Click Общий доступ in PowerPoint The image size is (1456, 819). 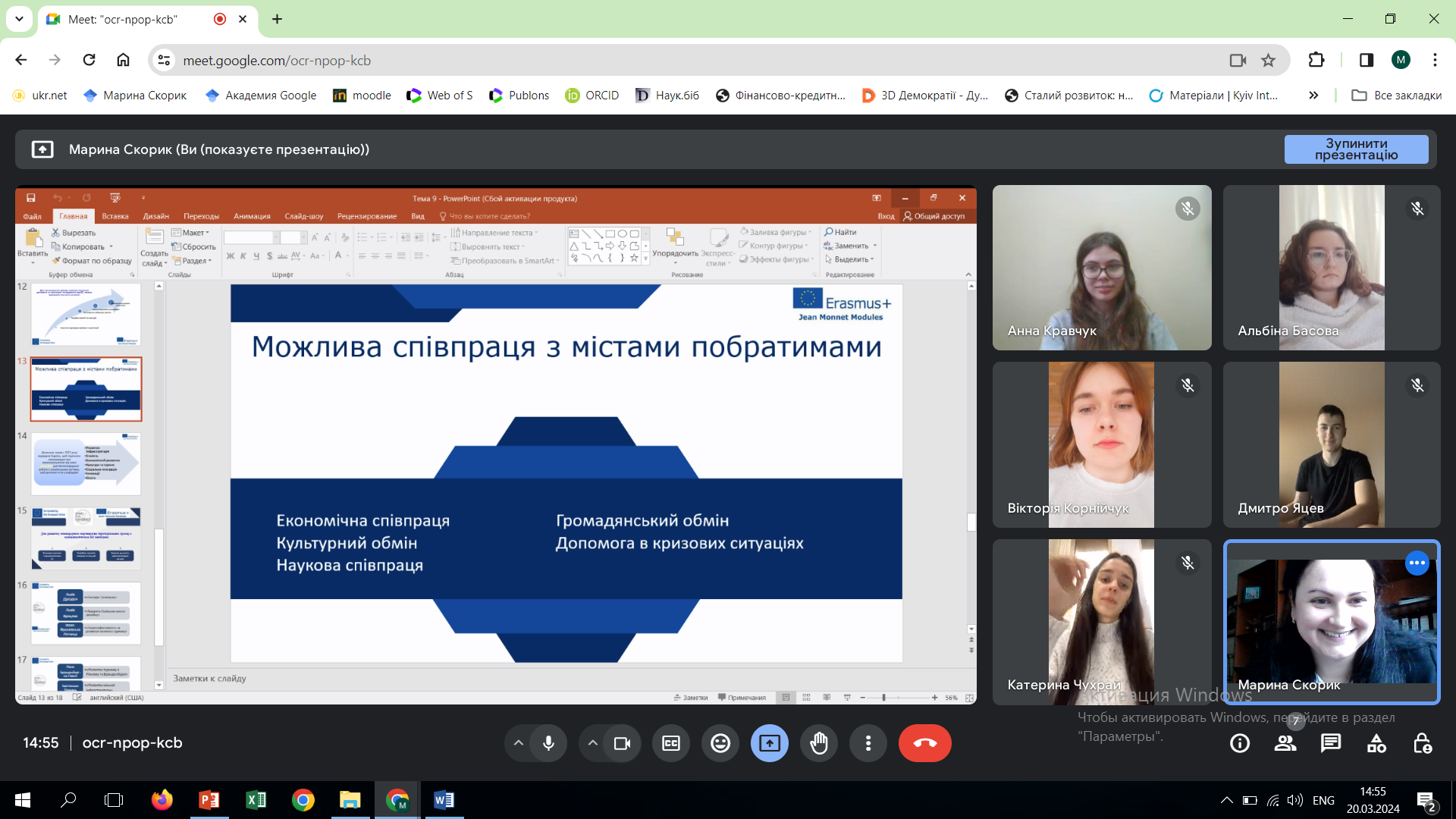pos(934,216)
